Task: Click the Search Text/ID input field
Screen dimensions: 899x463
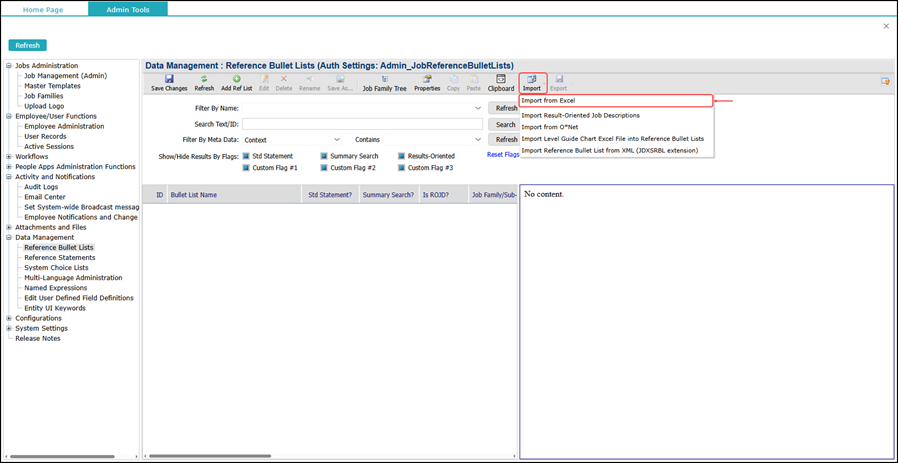Action: [x=362, y=124]
